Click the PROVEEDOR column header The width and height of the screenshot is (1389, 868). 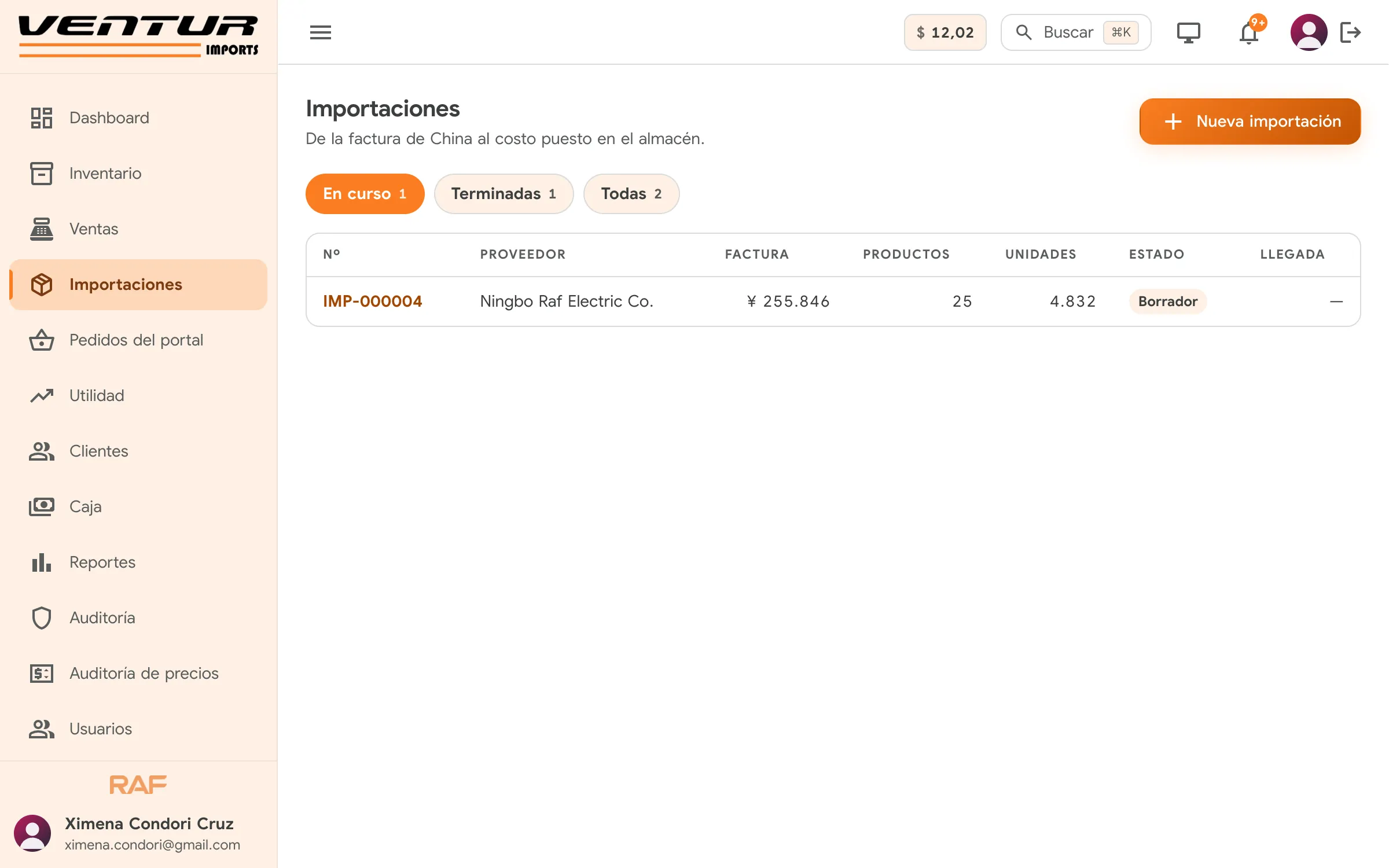point(523,255)
